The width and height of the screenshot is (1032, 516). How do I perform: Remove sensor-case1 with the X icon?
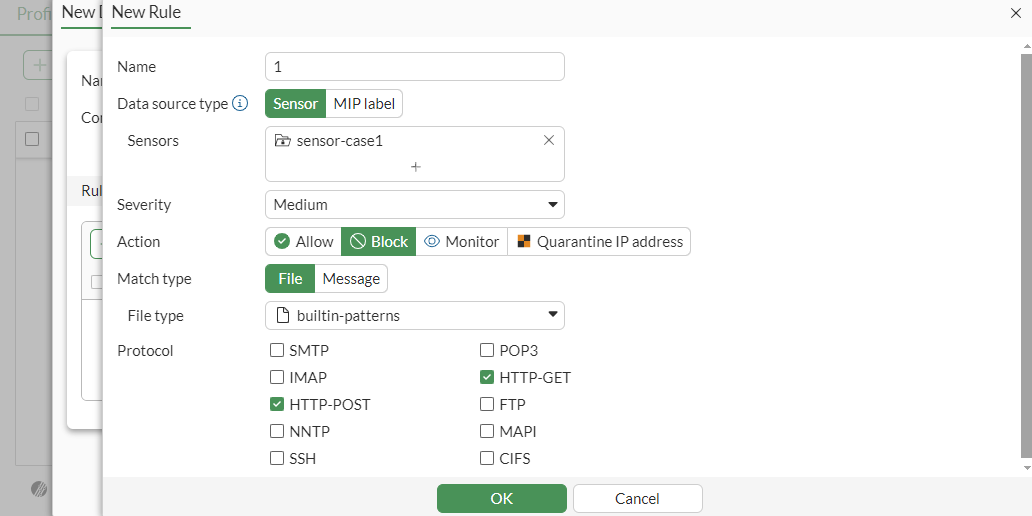[x=548, y=140]
